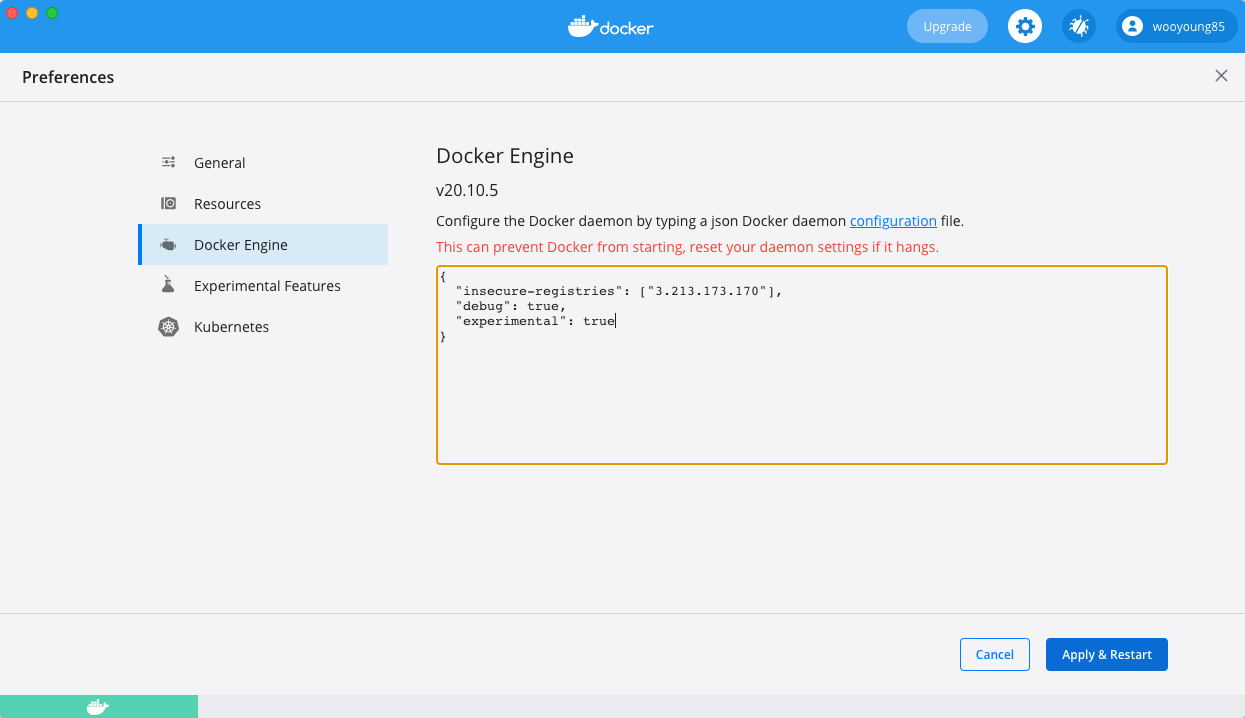Click the Kubernetes wheel icon

(x=168, y=327)
